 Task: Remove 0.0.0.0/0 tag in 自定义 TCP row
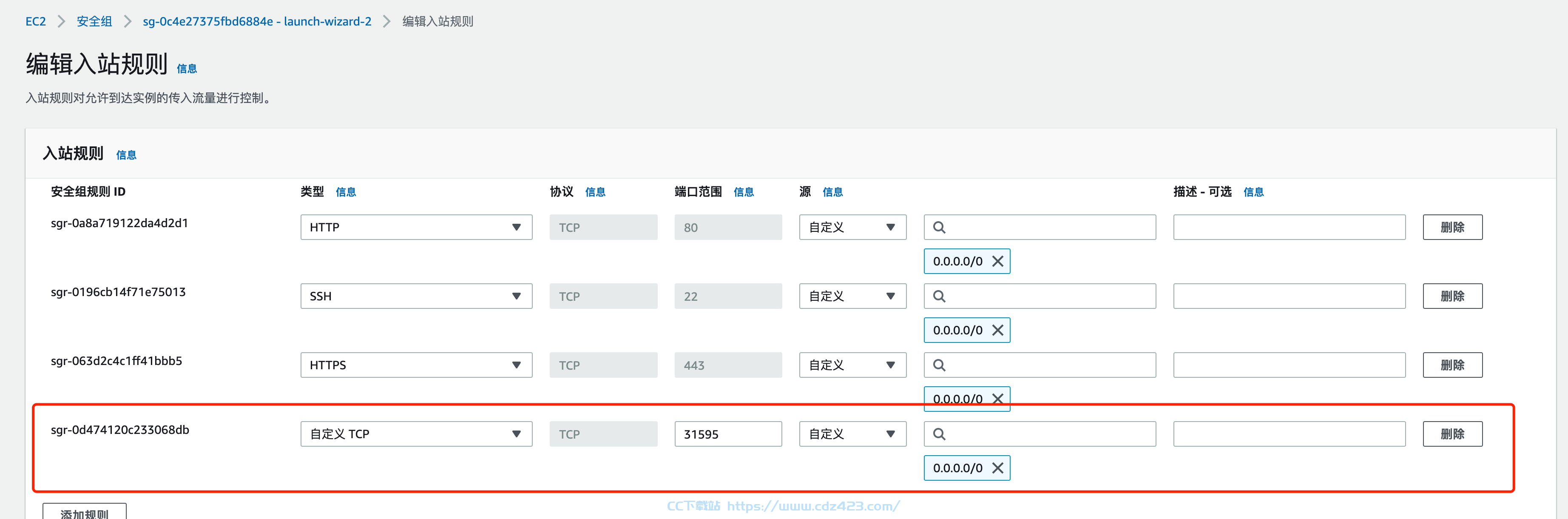[998, 468]
